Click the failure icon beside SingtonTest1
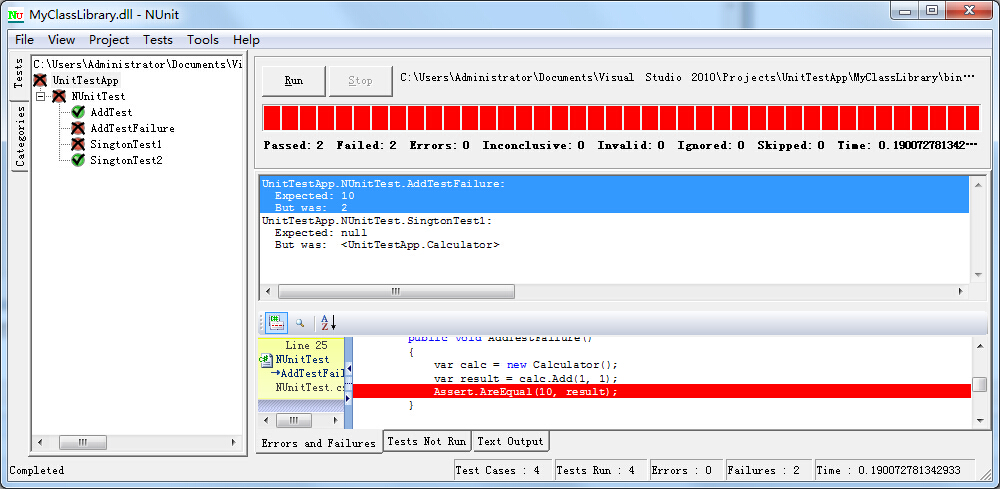 (x=78, y=144)
